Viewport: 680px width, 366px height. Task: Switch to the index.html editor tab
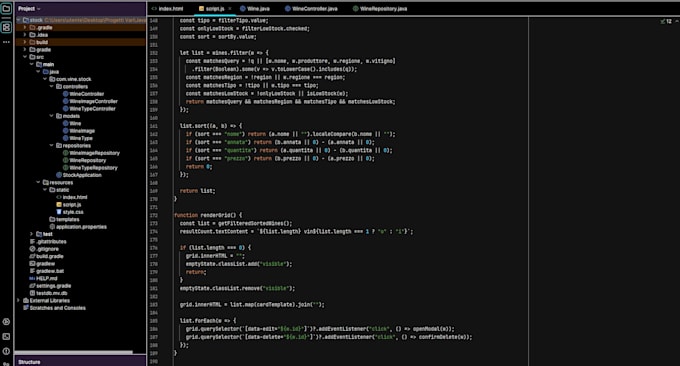point(167,9)
